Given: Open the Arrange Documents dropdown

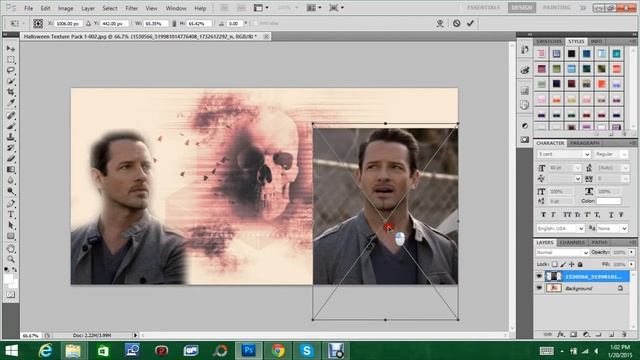Looking at the screenshot, I should click(x=314, y=8).
